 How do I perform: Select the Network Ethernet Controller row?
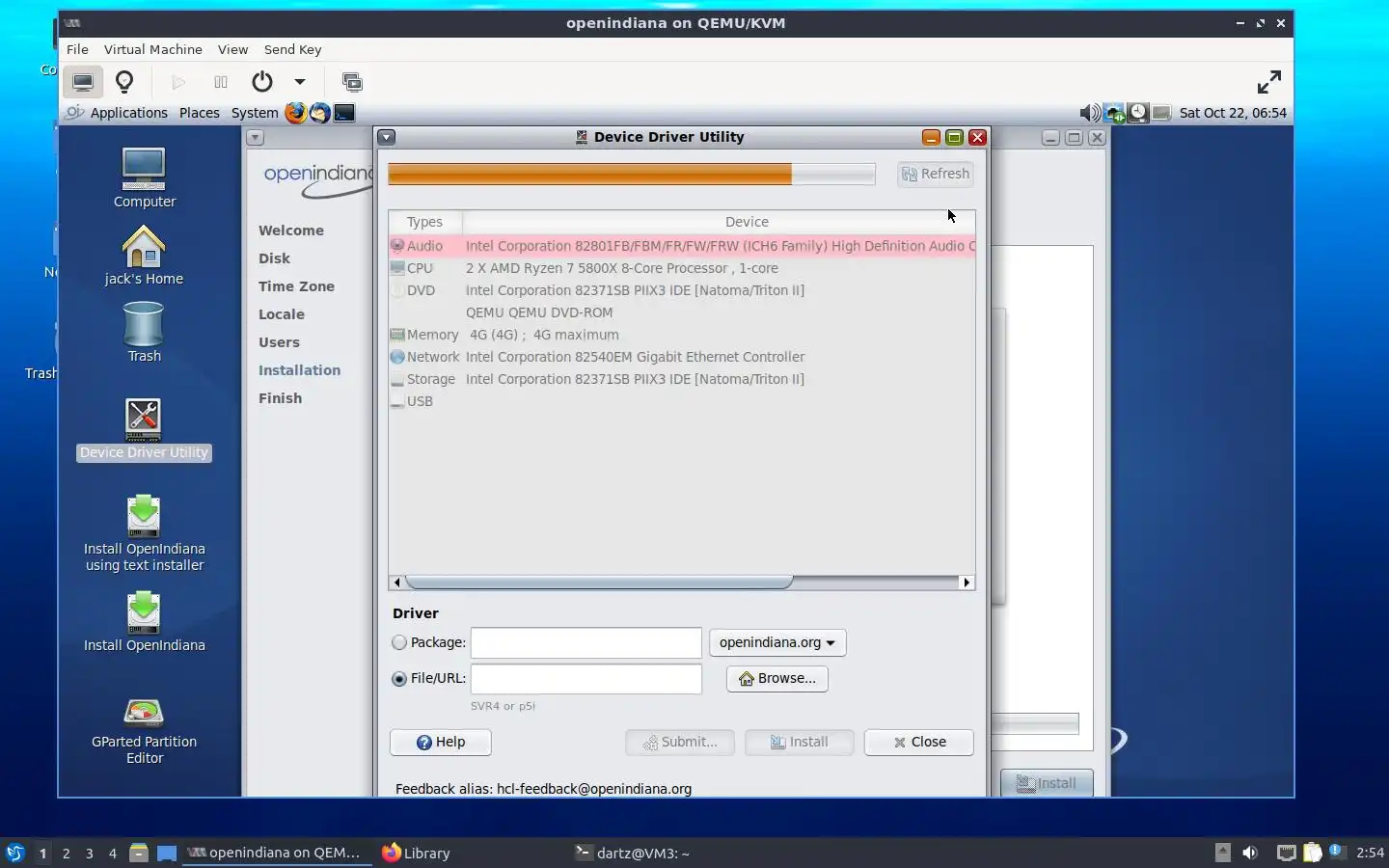[x=682, y=357]
